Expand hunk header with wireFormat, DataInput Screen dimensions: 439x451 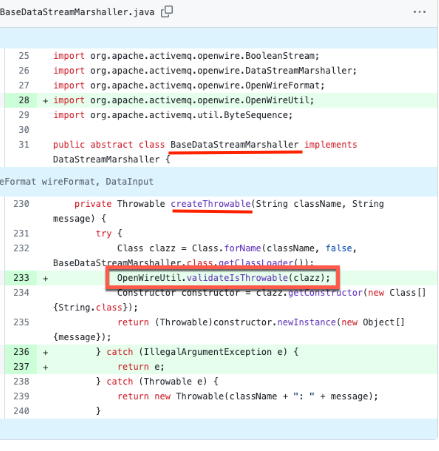[x=219, y=182]
